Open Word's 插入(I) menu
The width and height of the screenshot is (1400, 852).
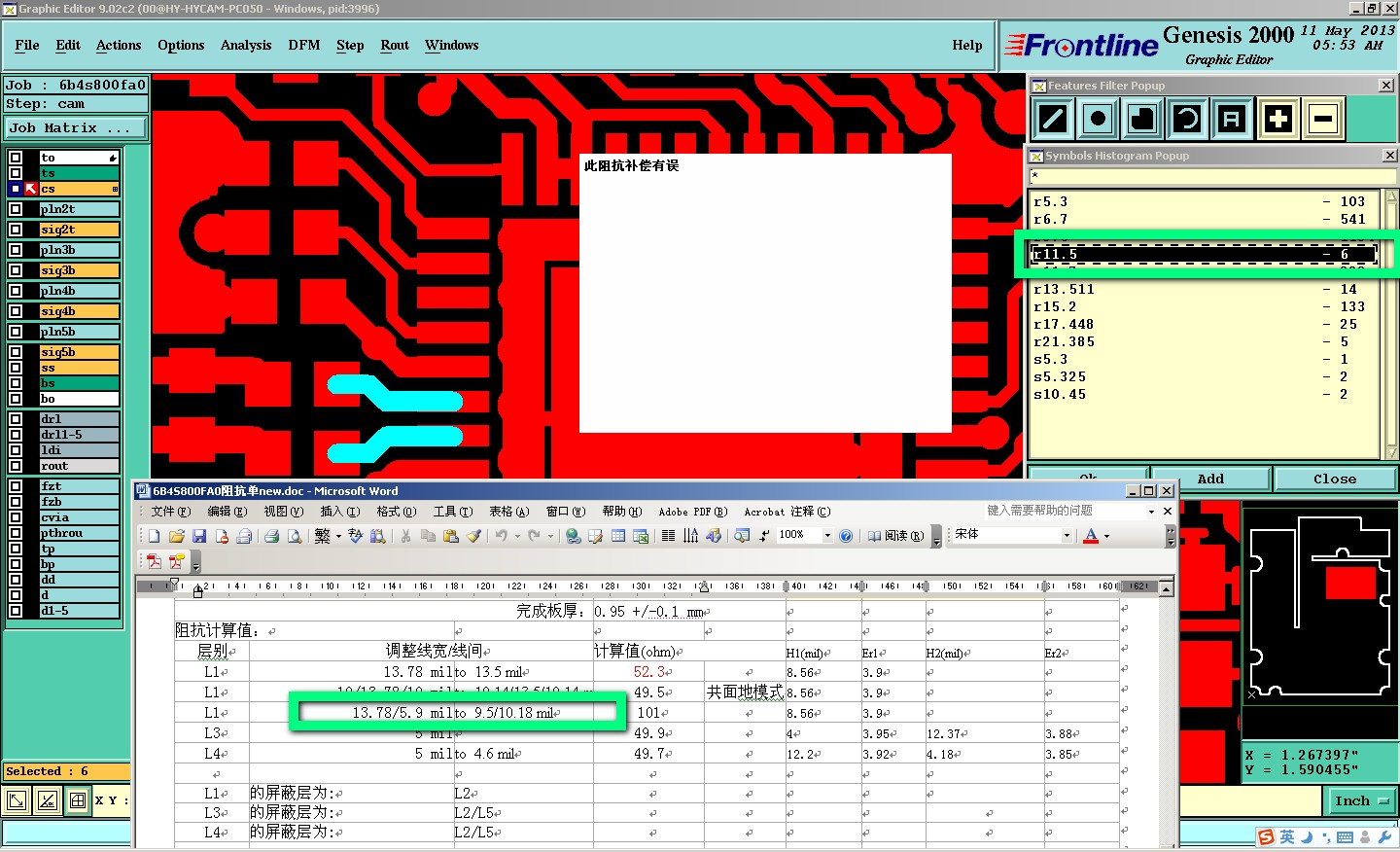(x=340, y=512)
